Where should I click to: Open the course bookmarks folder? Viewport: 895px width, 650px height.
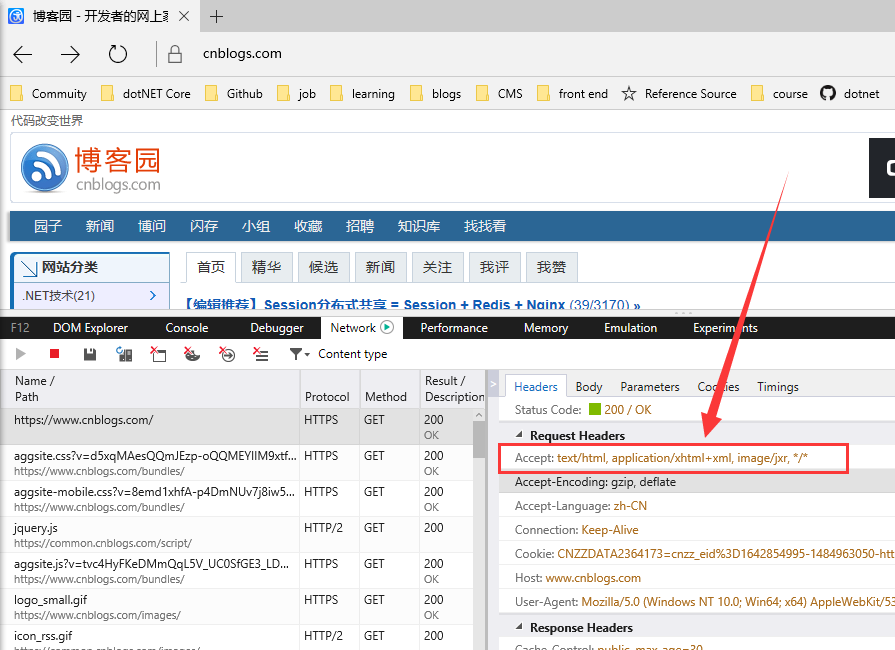coord(779,94)
